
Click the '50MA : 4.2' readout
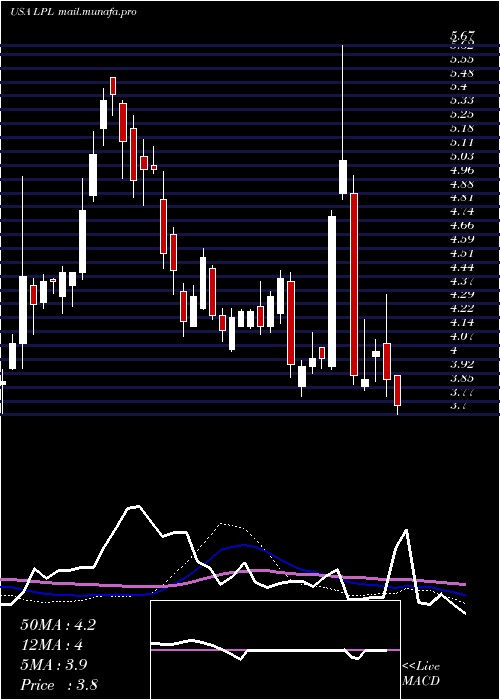pyautogui.click(x=58, y=625)
